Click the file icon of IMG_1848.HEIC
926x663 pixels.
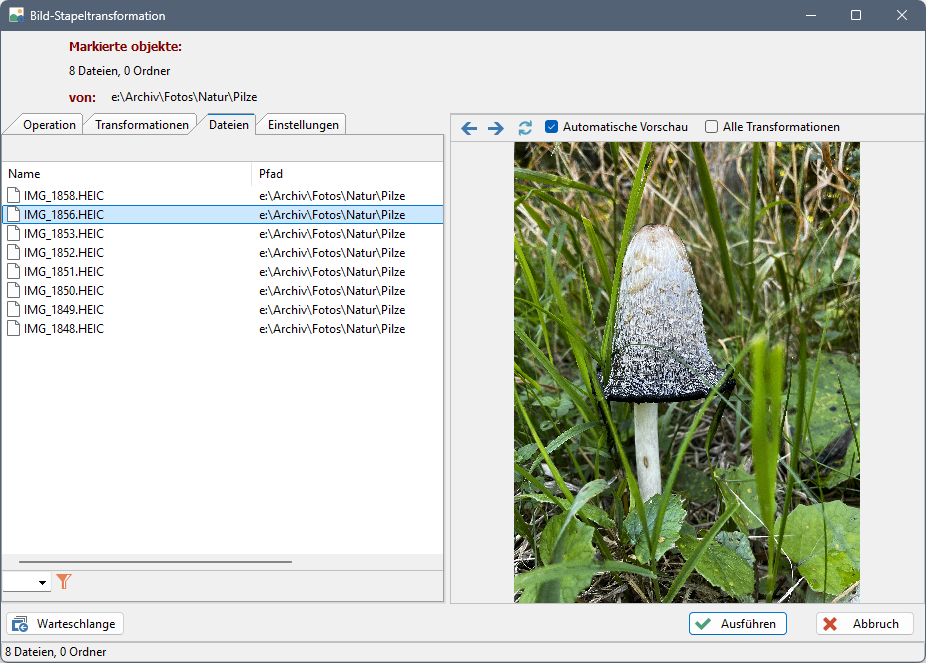[x=14, y=329]
